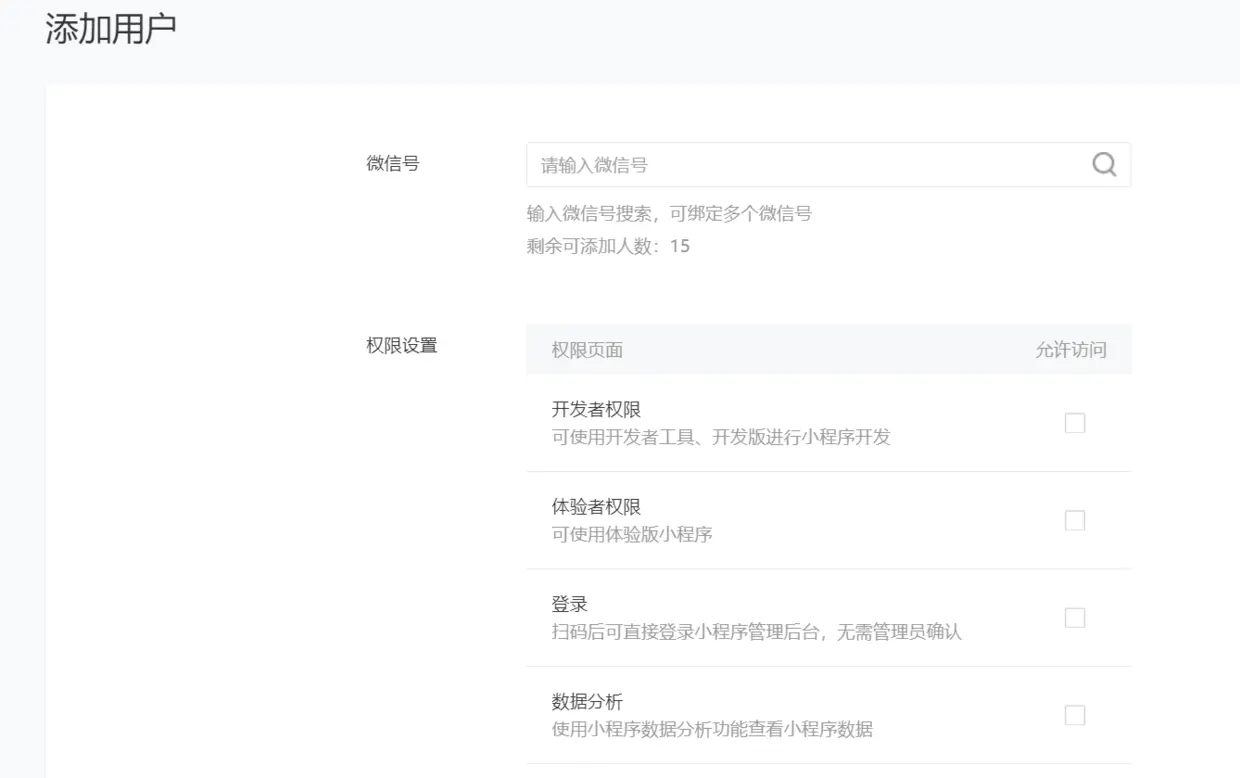This screenshot has height=778, width=1240.
Task: Click the 权限页面 column header
Action: (x=587, y=350)
